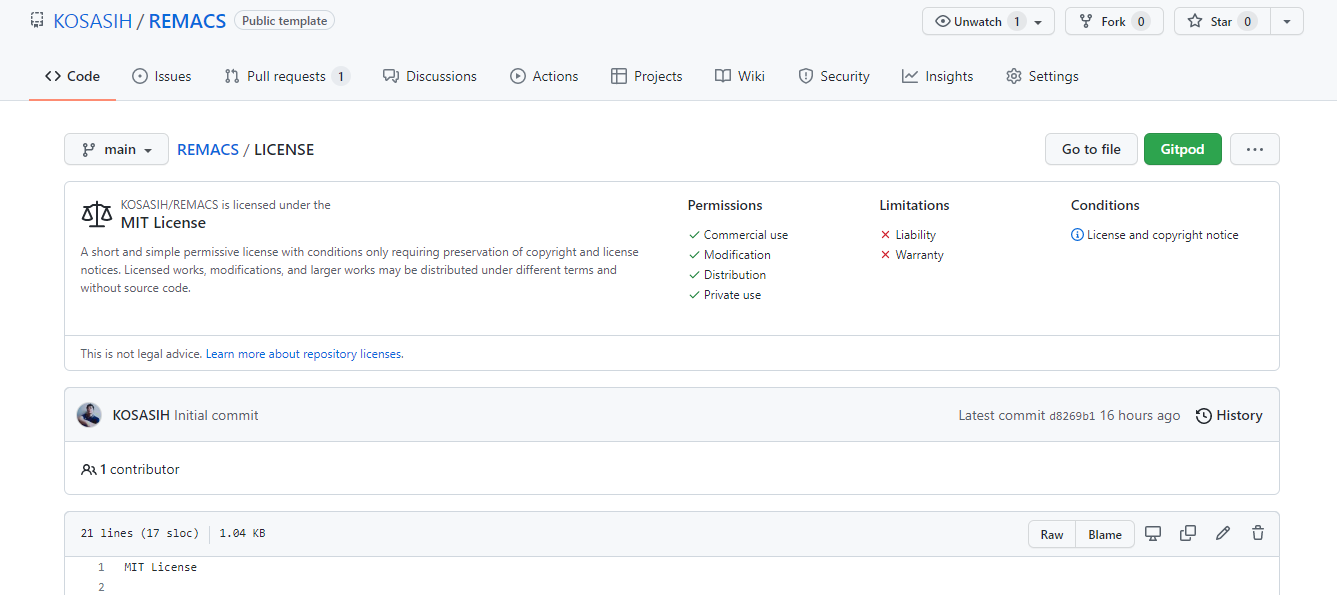
Task: Open commit hash d8269b1
Action: (x=1072, y=416)
